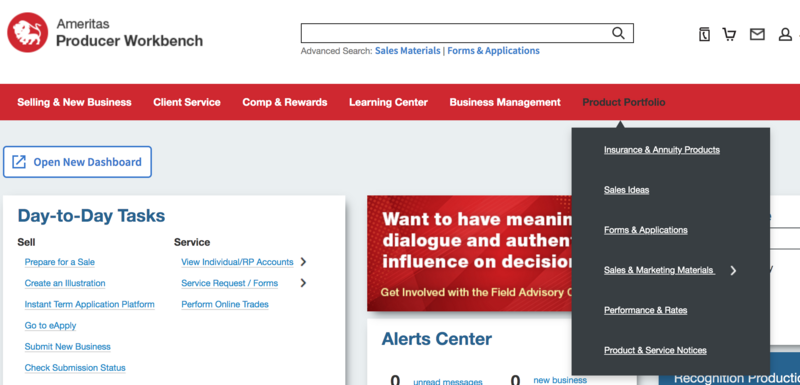The image size is (800, 385).
Task: Expand chevron next to Service Request / Forms
Action: pyautogui.click(x=303, y=283)
